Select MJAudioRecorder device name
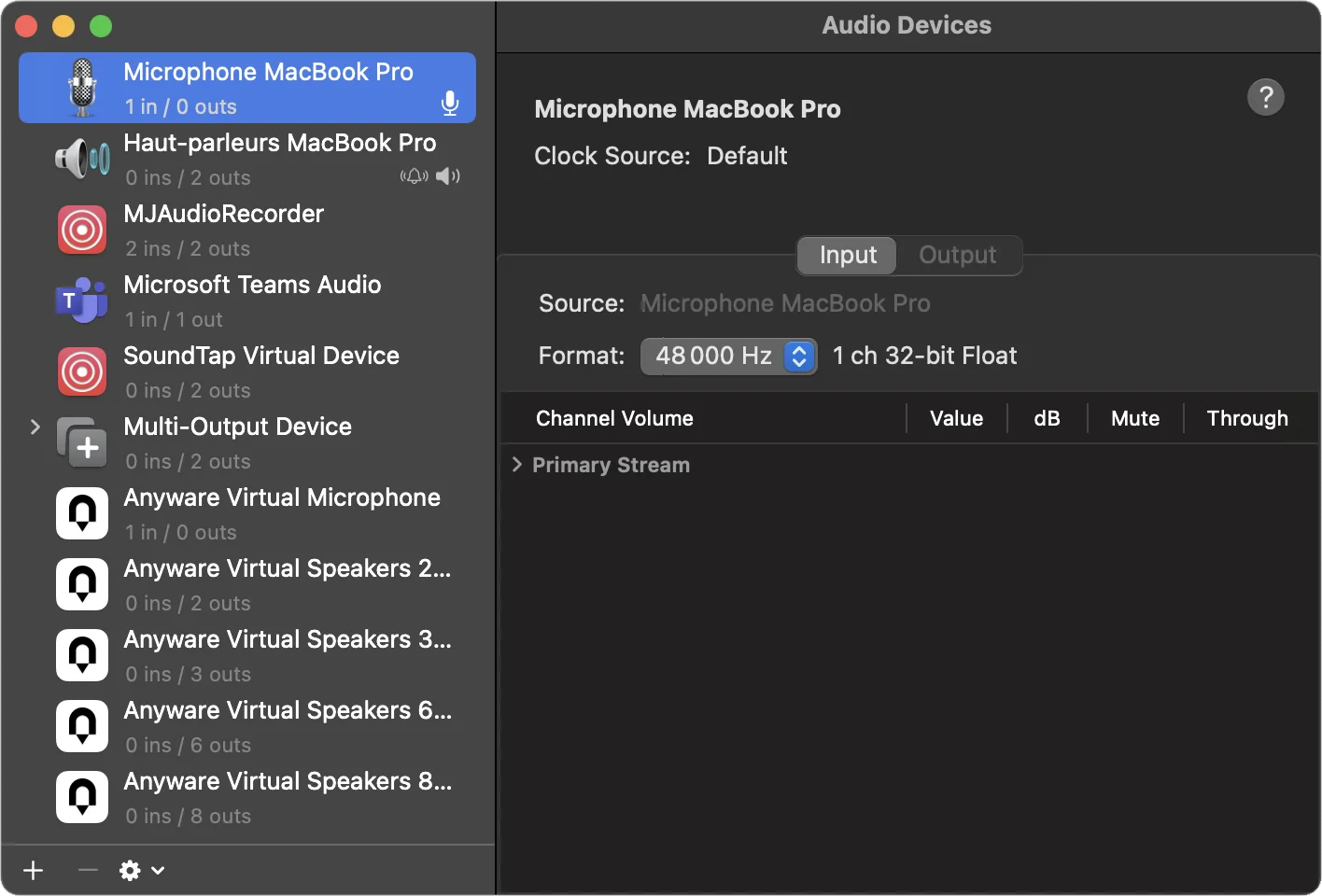The height and width of the screenshot is (896, 1322). [224, 214]
